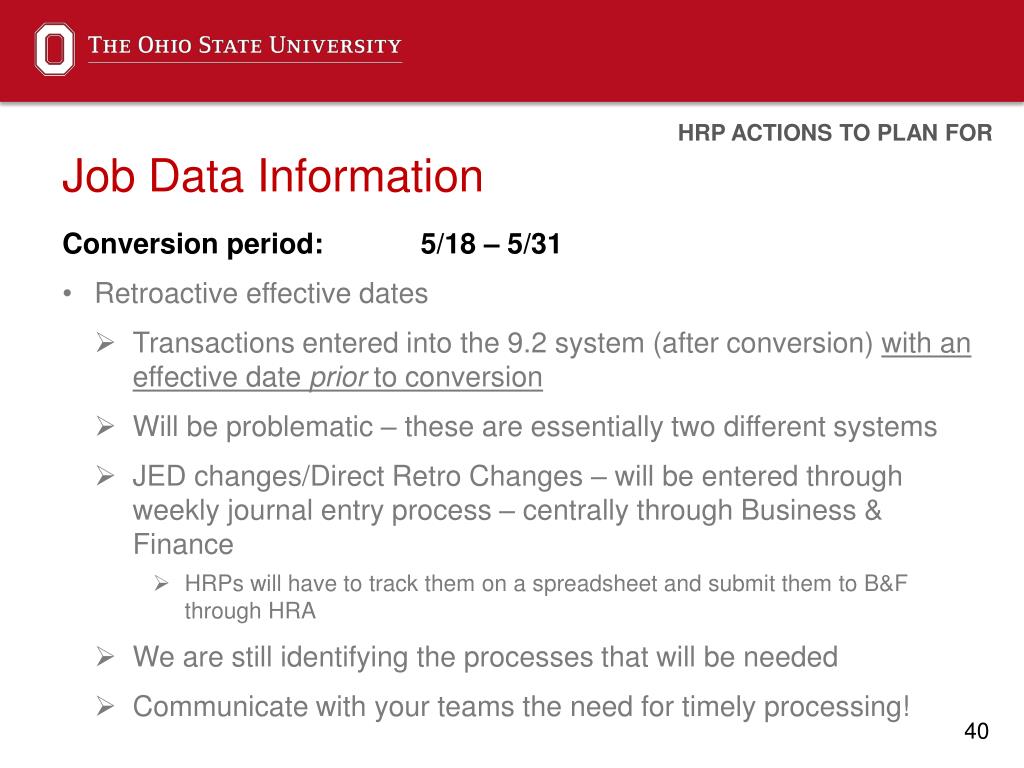Click underlined 'with an' text
Image resolution: width=1024 pixels, height=768 pixels.
click(926, 344)
